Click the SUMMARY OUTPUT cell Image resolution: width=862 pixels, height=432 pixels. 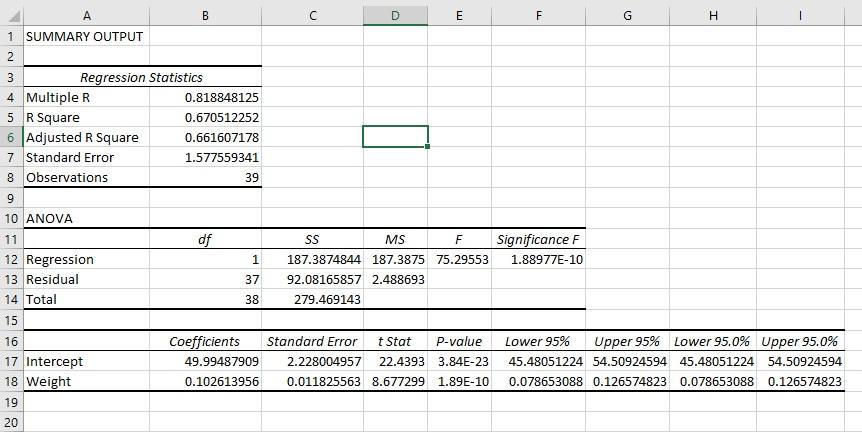point(86,36)
